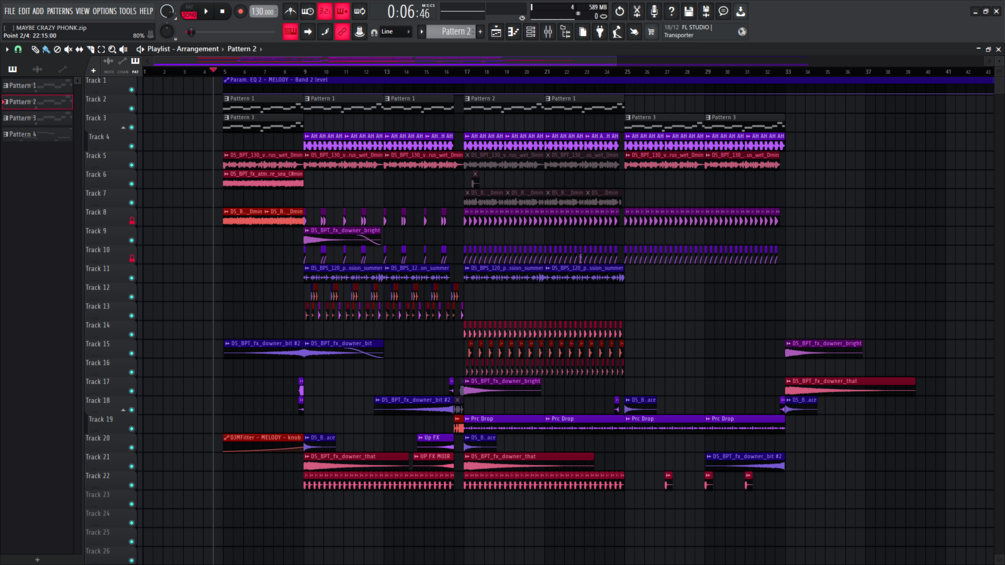
Task: Open the VIEW menu
Action: [83, 11]
